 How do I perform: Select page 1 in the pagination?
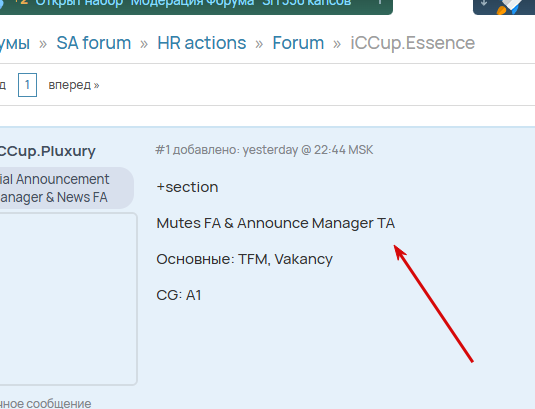[x=27, y=85]
